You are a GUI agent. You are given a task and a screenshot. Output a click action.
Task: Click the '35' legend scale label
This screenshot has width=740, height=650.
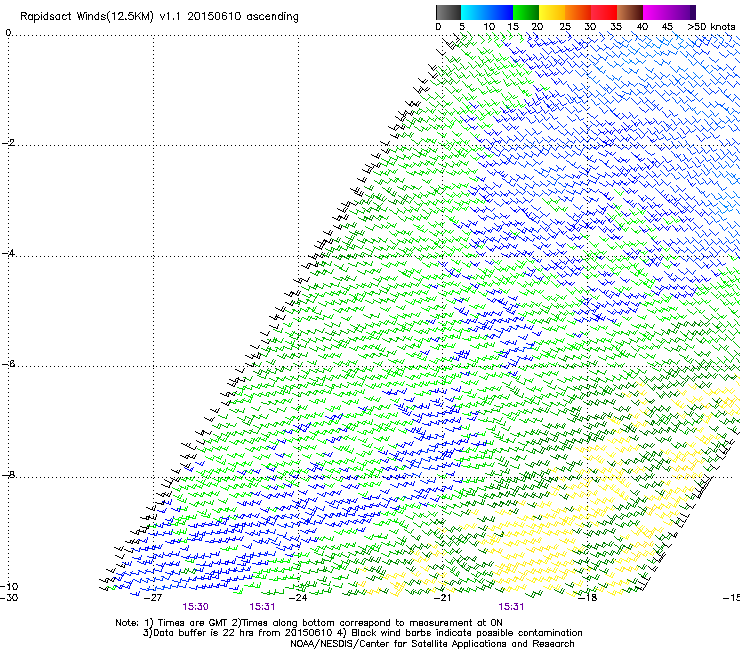(616, 27)
